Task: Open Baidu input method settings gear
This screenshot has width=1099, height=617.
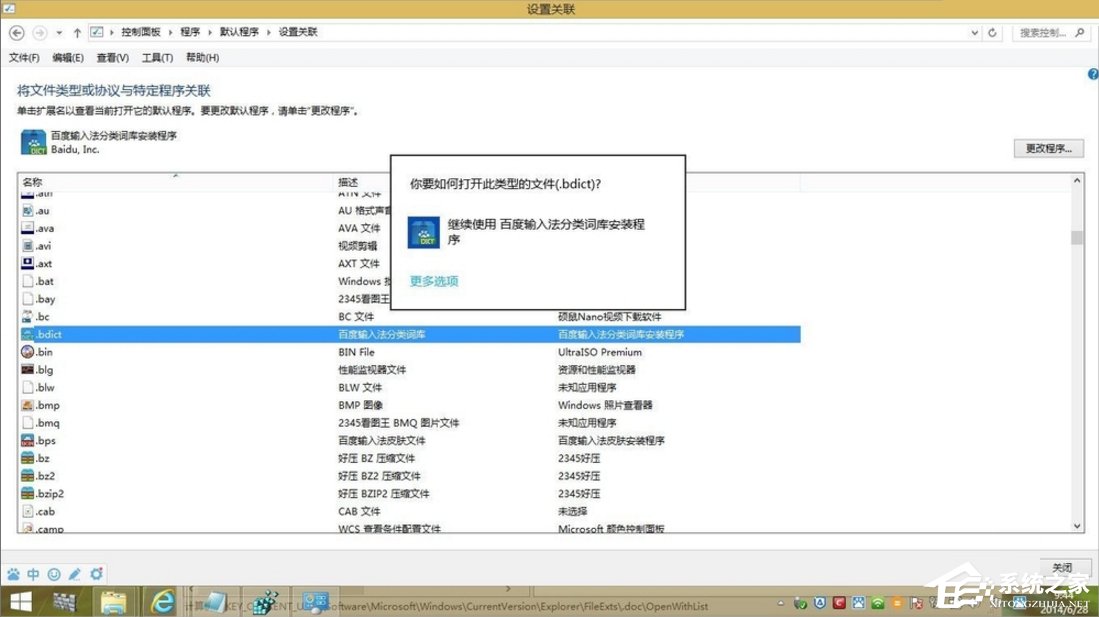Action: 97,574
